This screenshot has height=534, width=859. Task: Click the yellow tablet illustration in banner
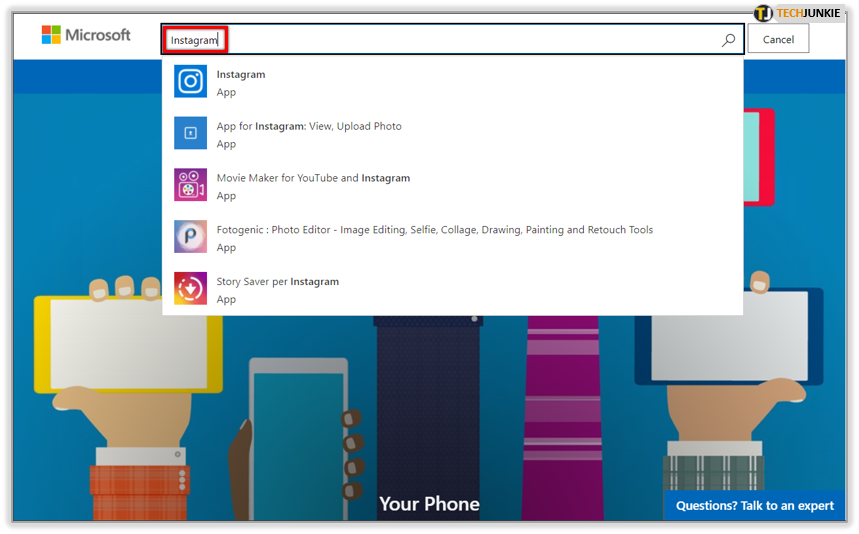pyautogui.click(x=100, y=343)
